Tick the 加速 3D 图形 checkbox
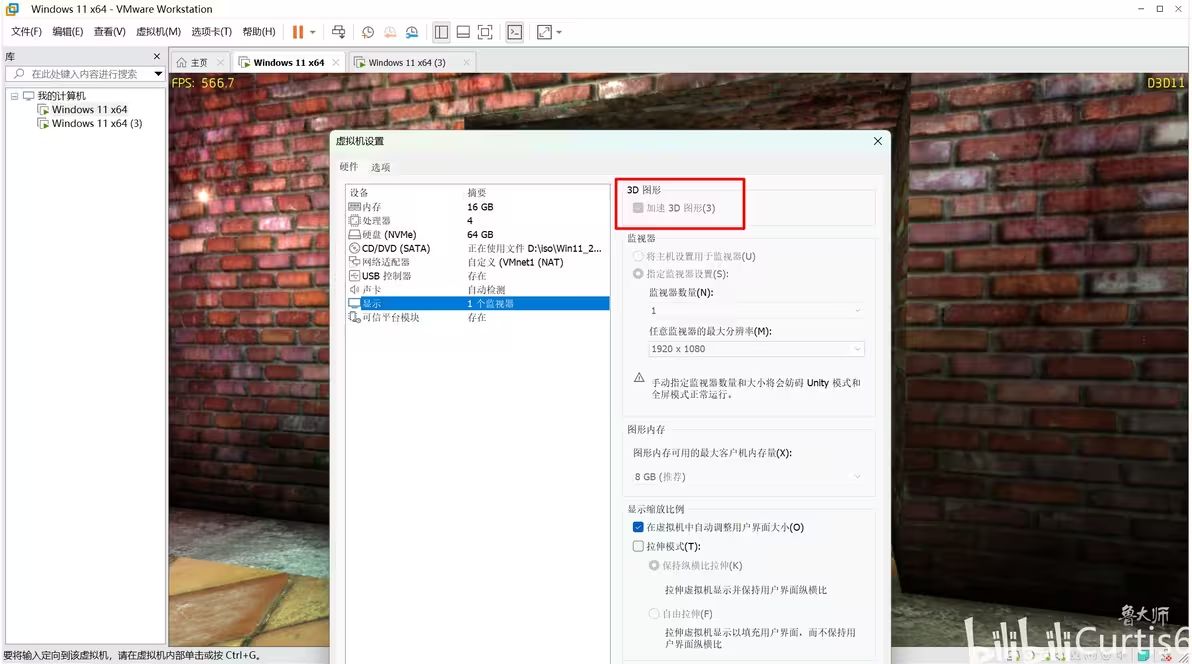The image size is (1192, 664). tap(638, 208)
